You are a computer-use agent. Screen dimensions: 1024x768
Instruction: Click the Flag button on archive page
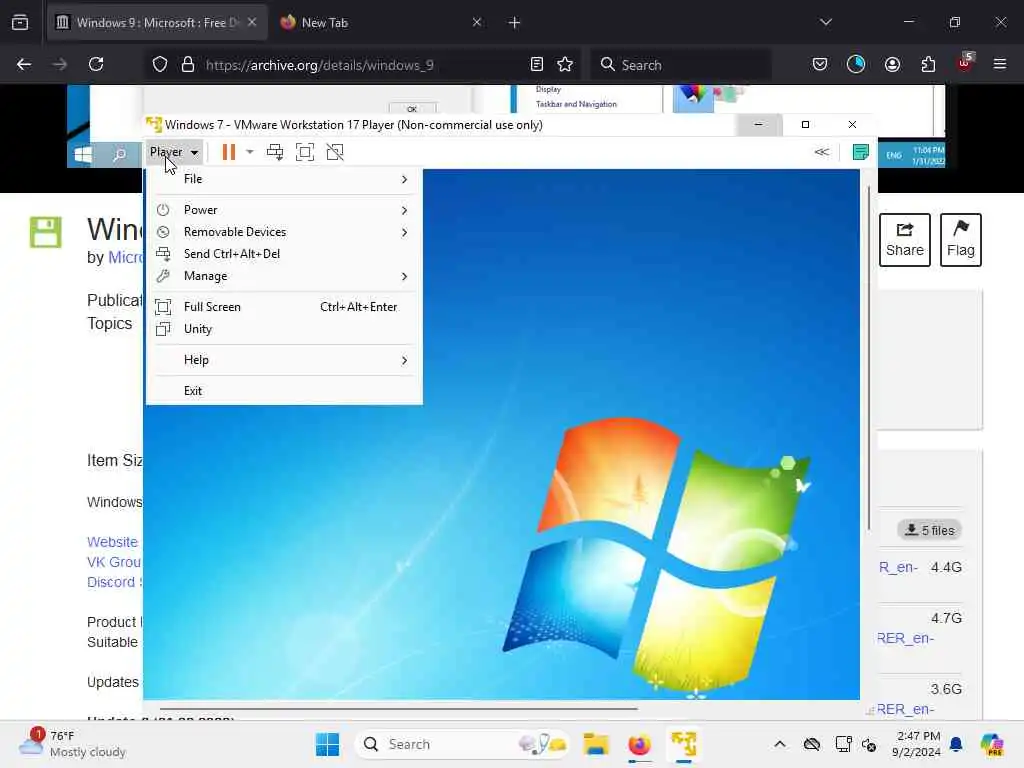pos(961,240)
